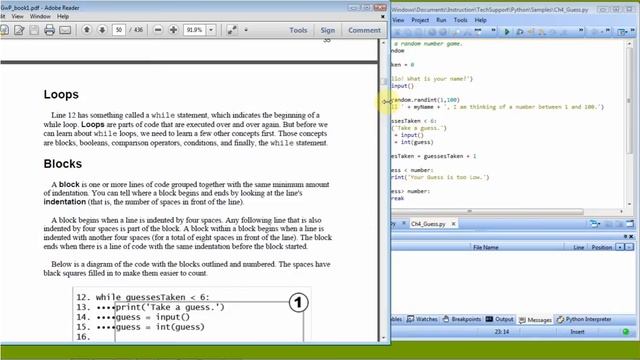Maximize the editor with the rightmost tab-bar icon
Viewport: 640px width, 360px height.
point(630,224)
